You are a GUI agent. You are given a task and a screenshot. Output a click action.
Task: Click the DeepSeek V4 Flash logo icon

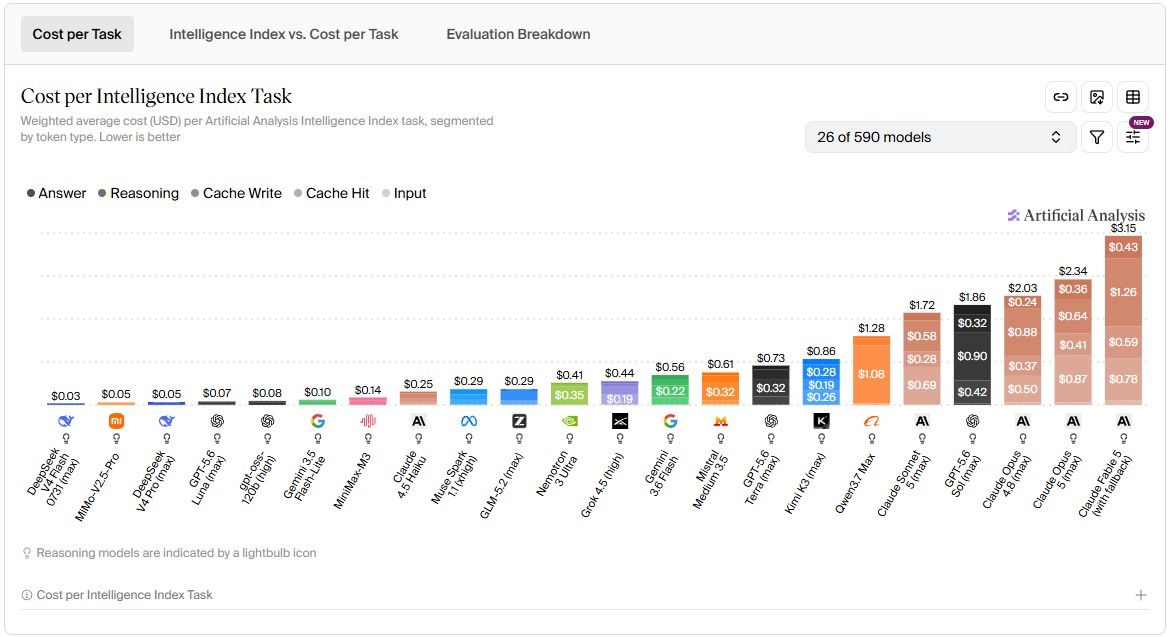(x=66, y=421)
